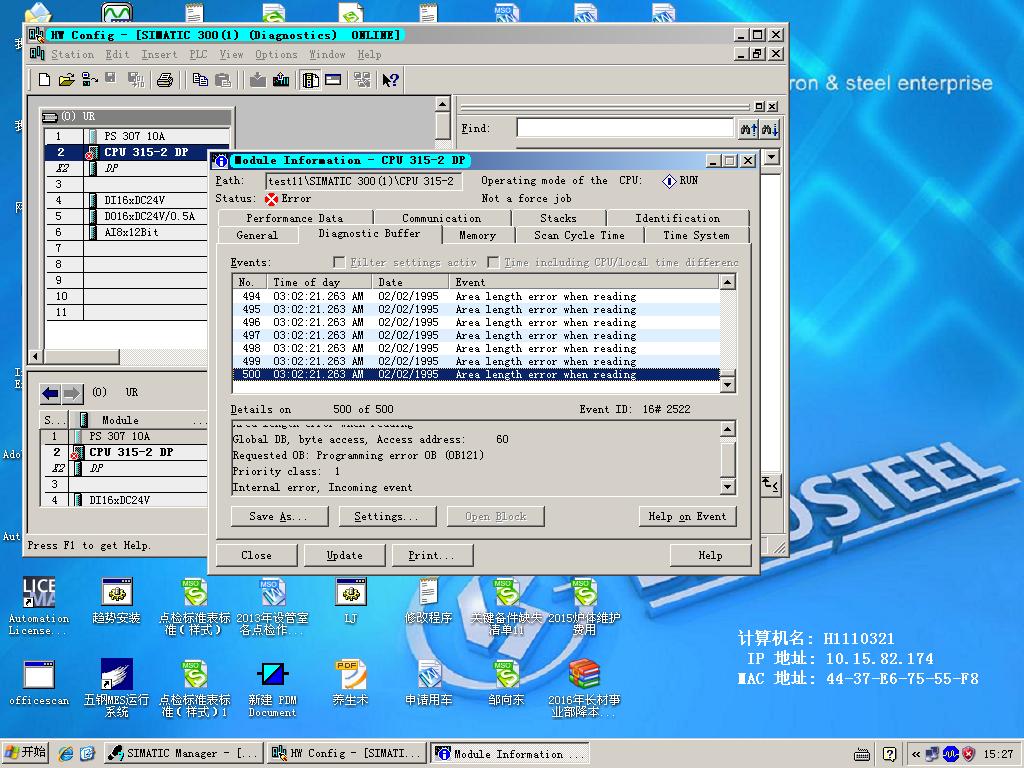
Task: Click down arrow of the event details scrollbar
Action: (727, 487)
